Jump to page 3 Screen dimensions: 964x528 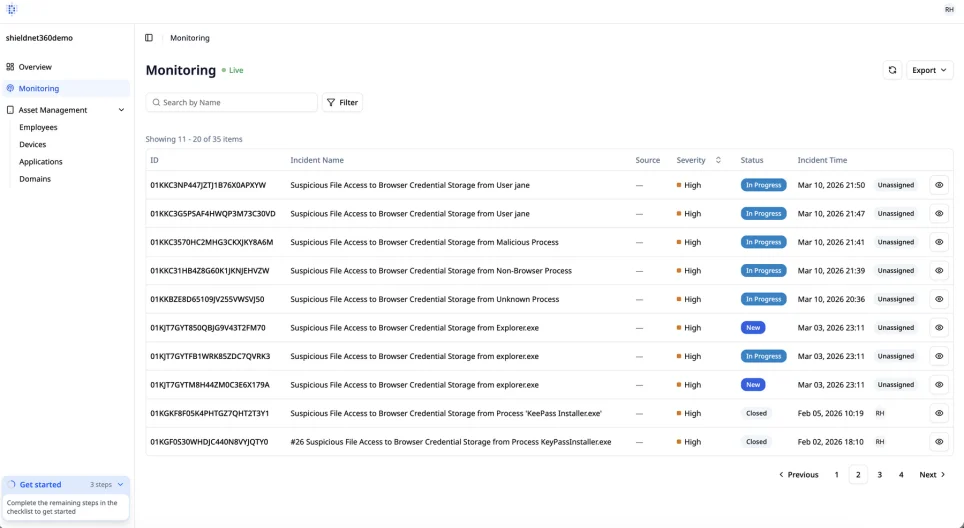point(879,475)
